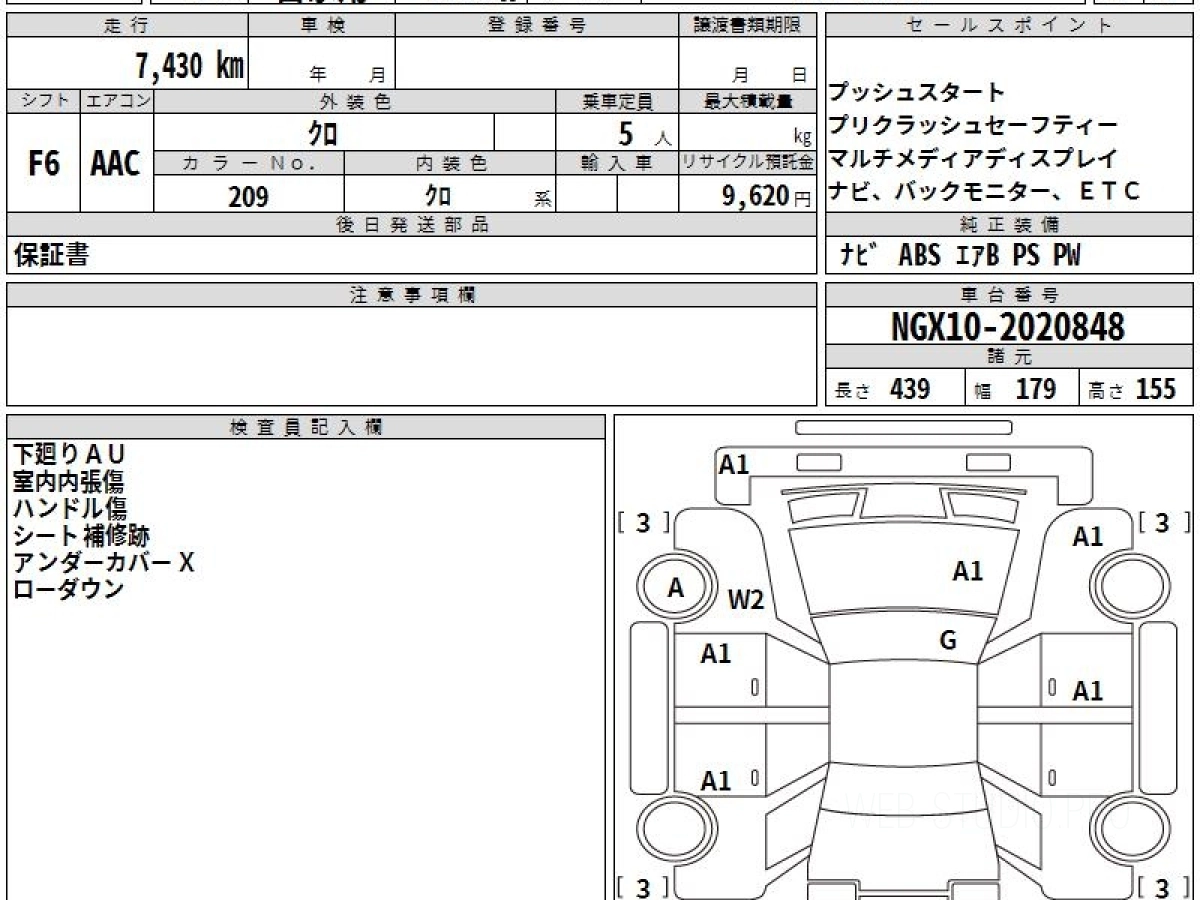
Task: Select the クロ value under 内装色
Action: tap(438, 195)
